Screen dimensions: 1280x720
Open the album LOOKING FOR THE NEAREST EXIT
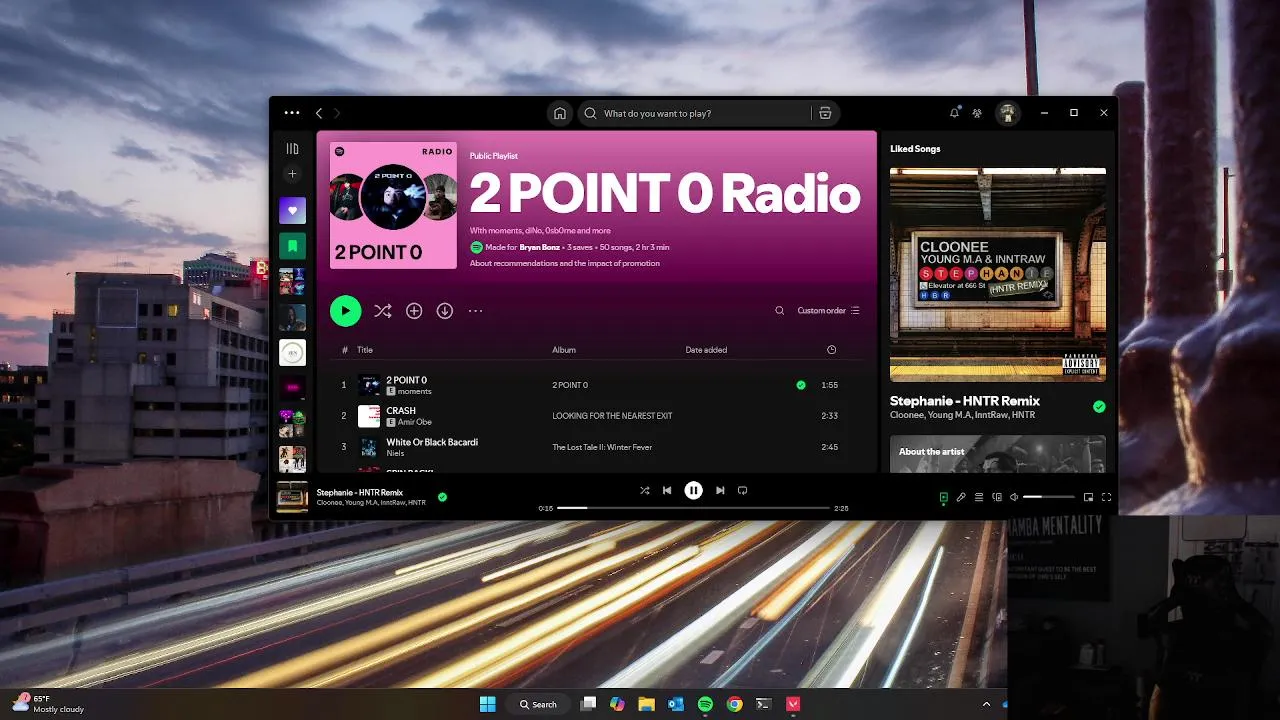(612, 416)
